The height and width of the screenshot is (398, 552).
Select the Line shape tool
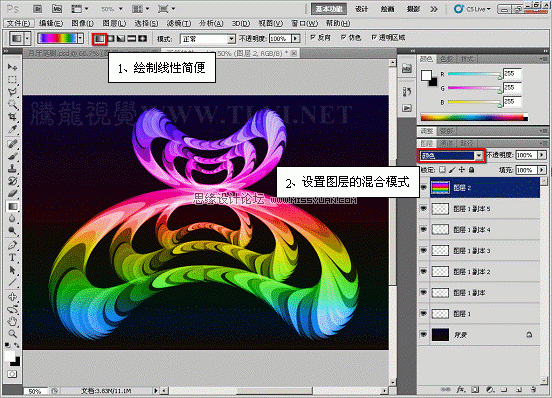12,282
